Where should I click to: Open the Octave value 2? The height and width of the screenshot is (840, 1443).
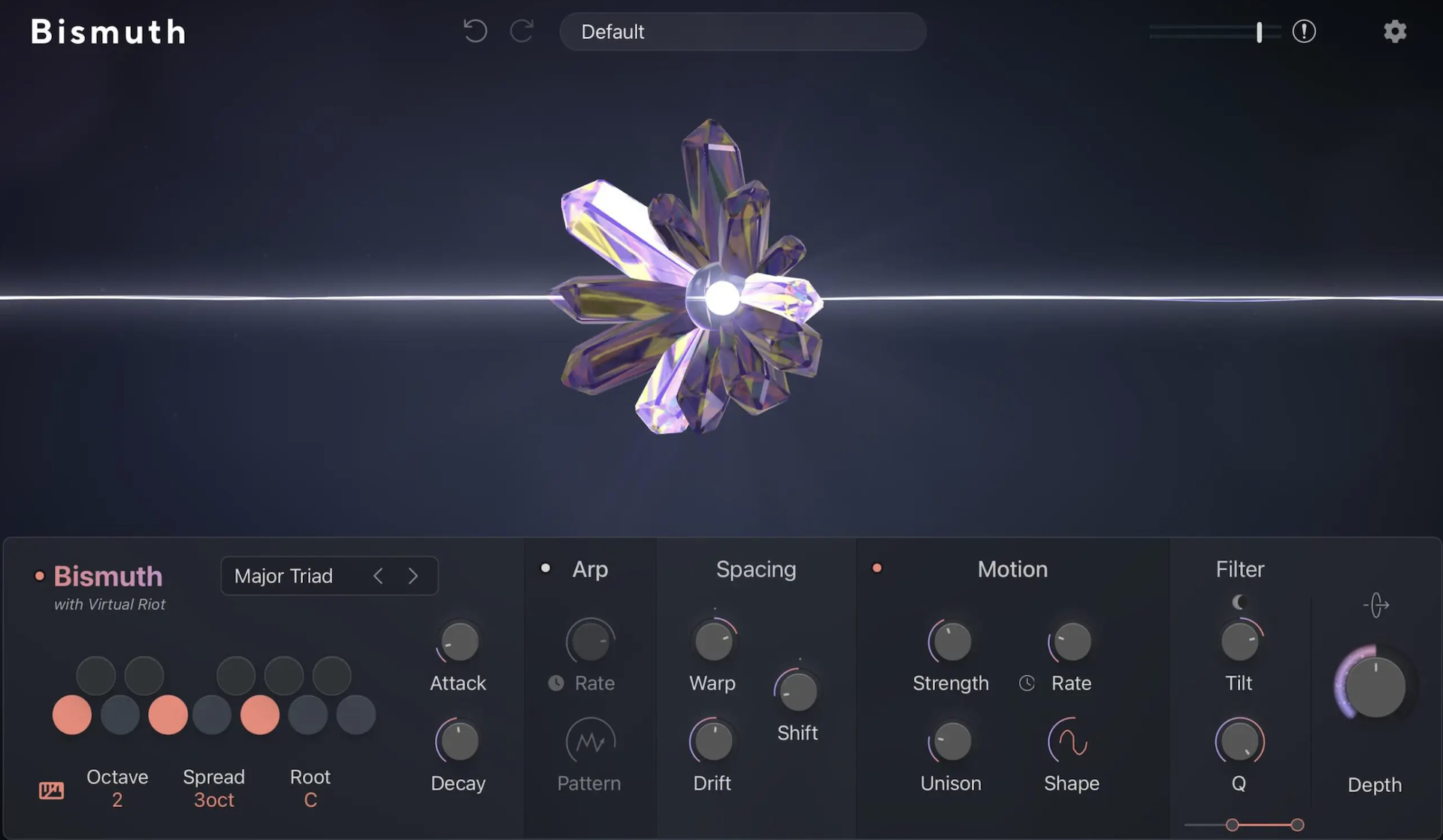tap(117, 800)
